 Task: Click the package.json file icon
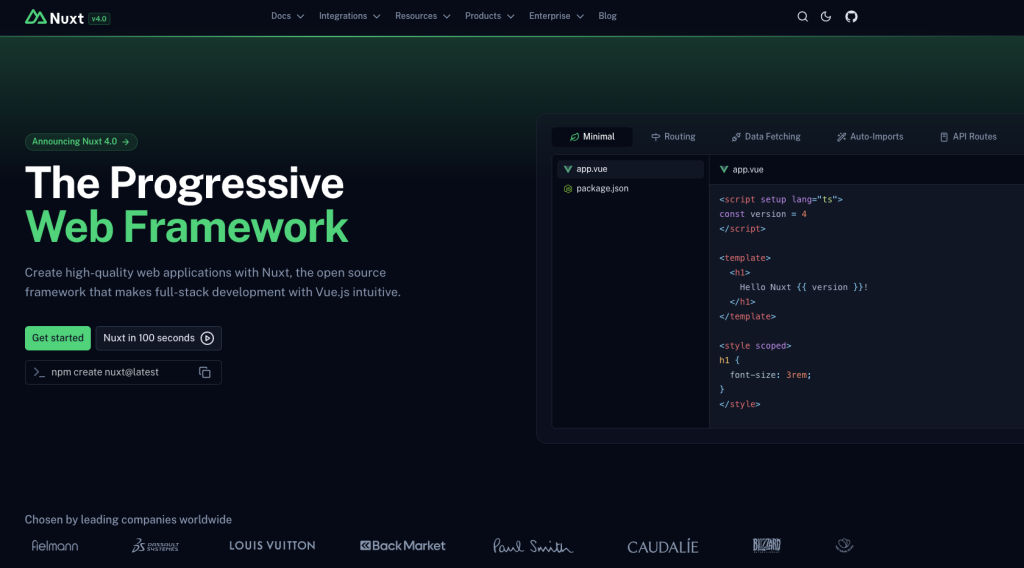pyautogui.click(x=568, y=189)
